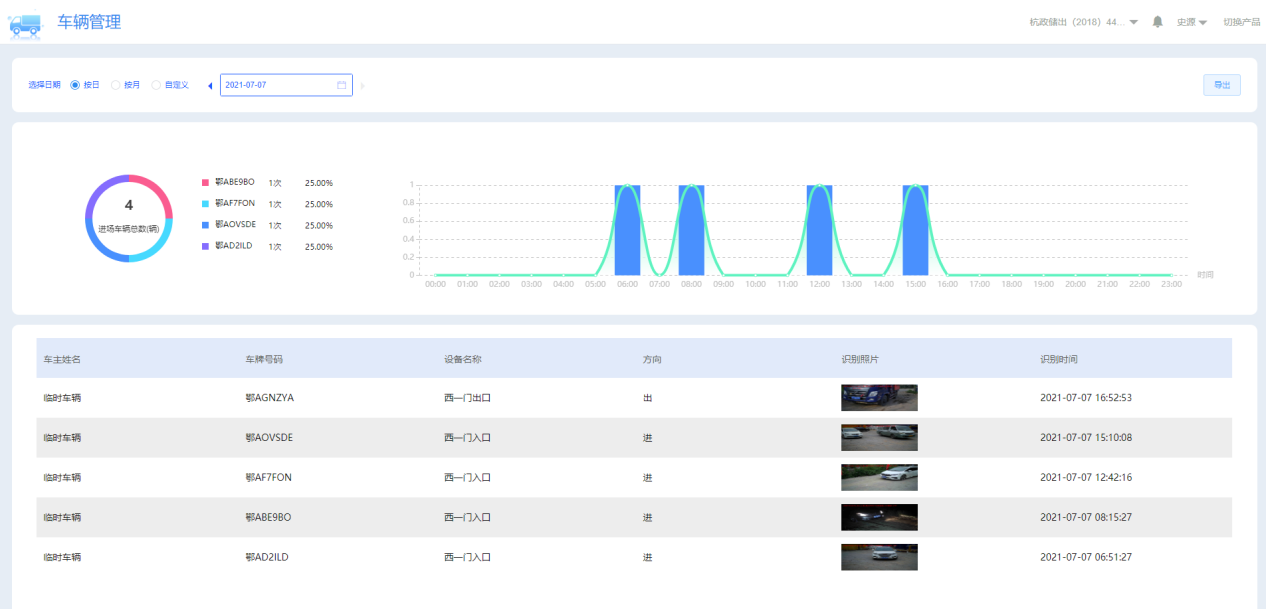Open the notification bell
Image resolution: width=1266 pixels, height=609 pixels.
click(x=1158, y=22)
